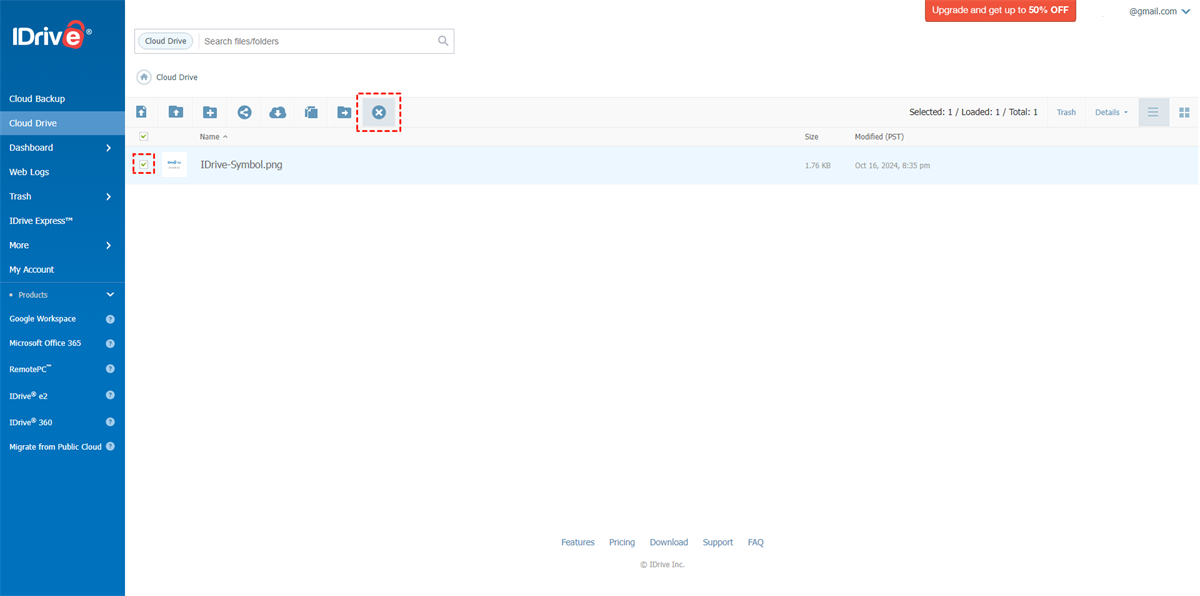Open the IDrive-Symbol.png thumbnail
Screen dimensions: 1200x596
click(175, 165)
